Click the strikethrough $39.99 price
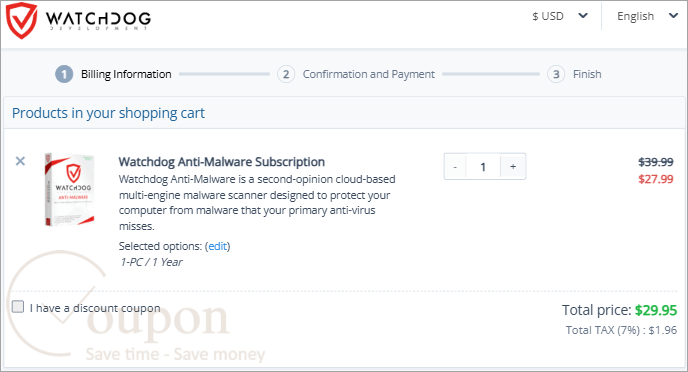688x372 pixels. click(x=656, y=162)
